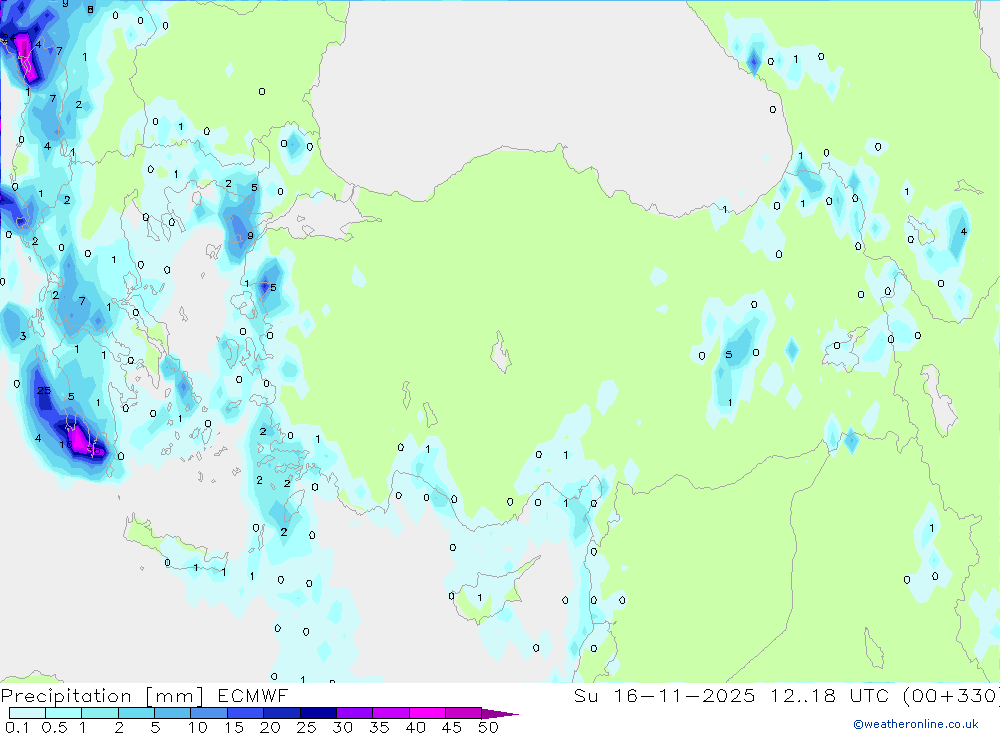The height and width of the screenshot is (733, 1000).
Task: Click the 25–30 mm navy legend swatch
Action: (318, 713)
